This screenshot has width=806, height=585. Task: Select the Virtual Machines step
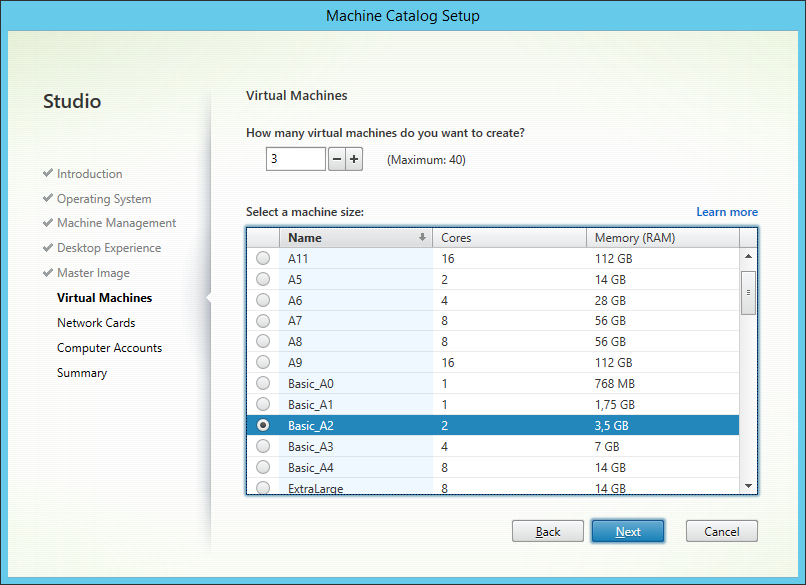tap(105, 298)
